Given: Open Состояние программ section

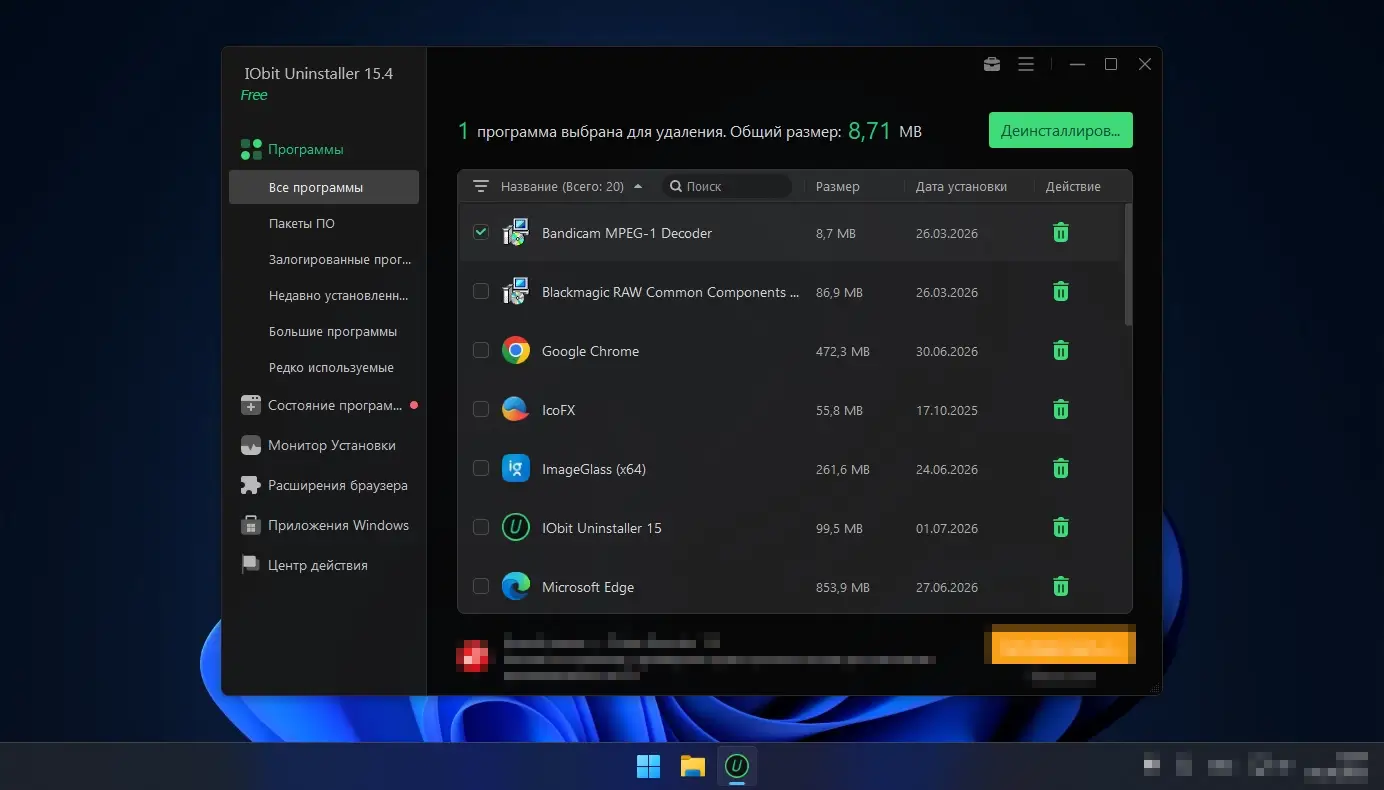Looking at the screenshot, I should 335,406.
